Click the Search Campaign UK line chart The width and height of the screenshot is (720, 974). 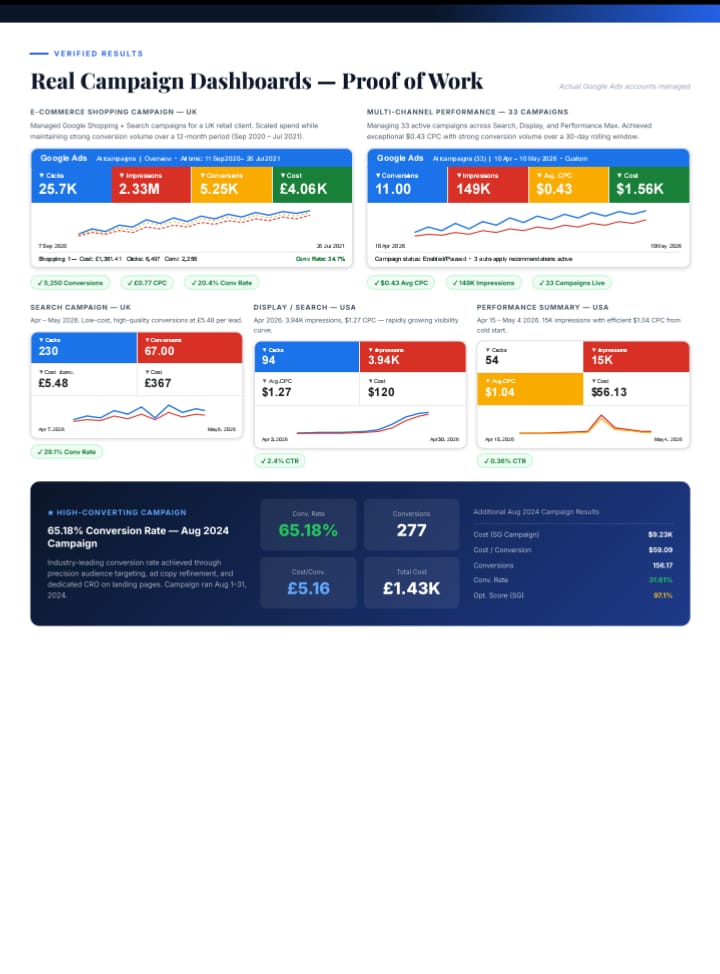[x=137, y=412]
